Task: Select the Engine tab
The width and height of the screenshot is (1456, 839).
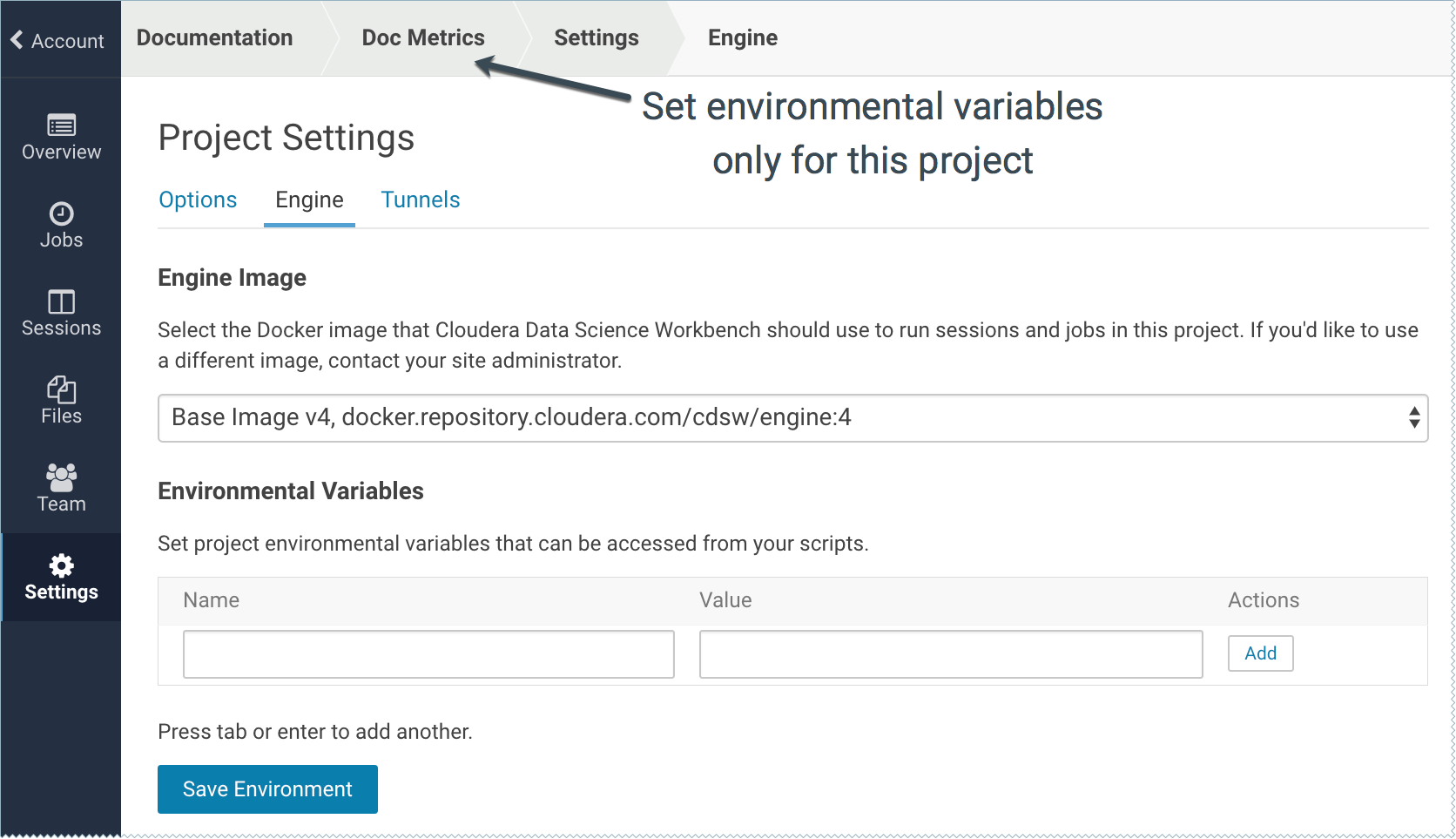Action: pyautogui.click(x=309, y=200)
